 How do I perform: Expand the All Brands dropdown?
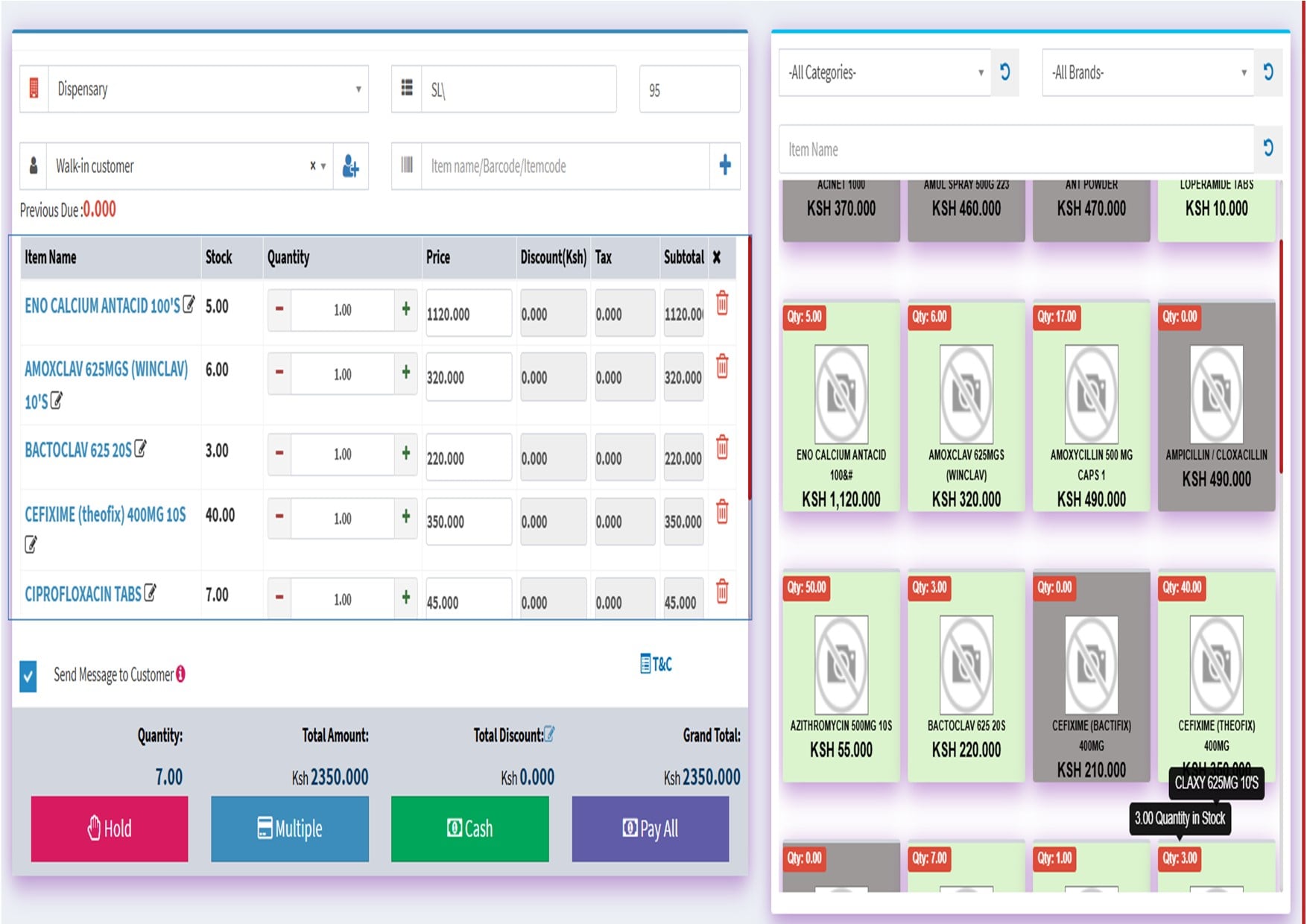coord(1148,72)
